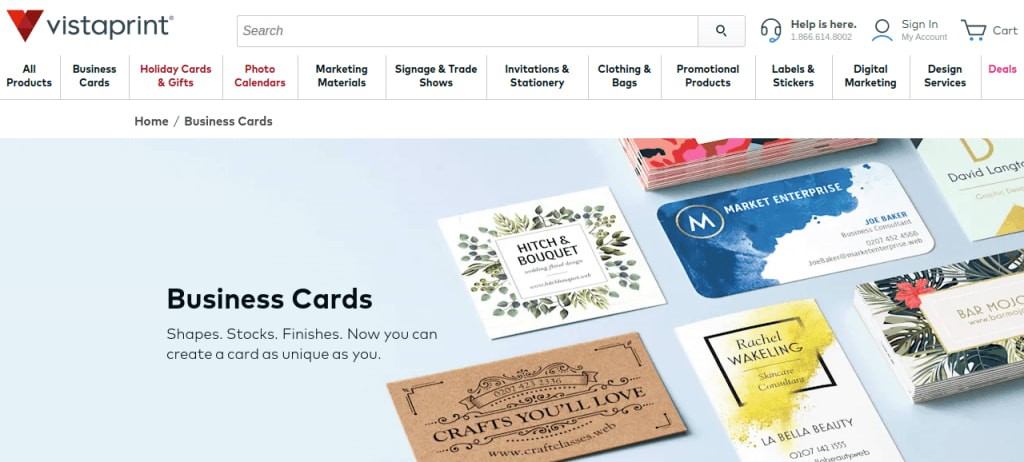Click the Hitch & Bouquet card image
Image resolution: width=1024 pixels, height=462 pixels.
coord(551,261)
